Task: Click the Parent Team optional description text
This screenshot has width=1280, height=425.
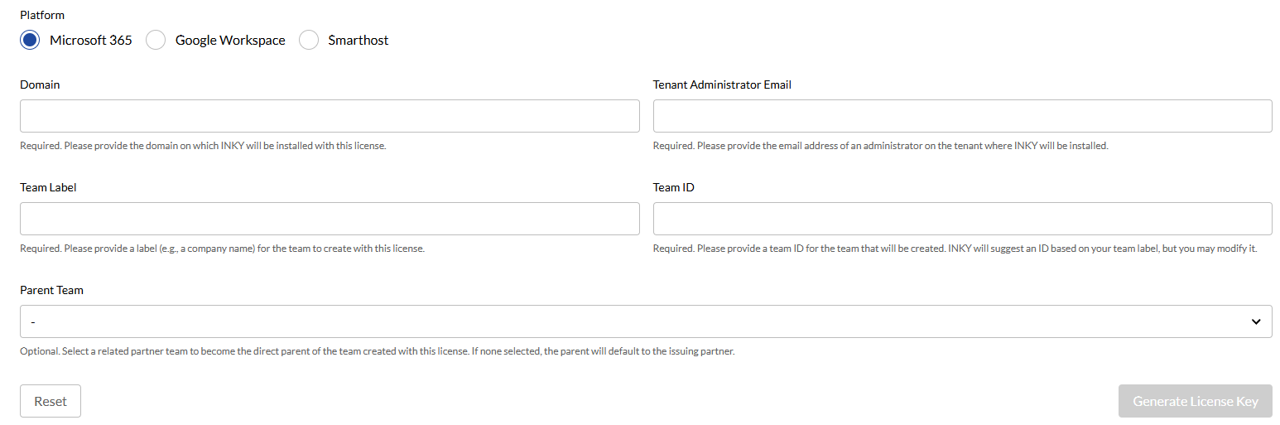Action: 377,351
